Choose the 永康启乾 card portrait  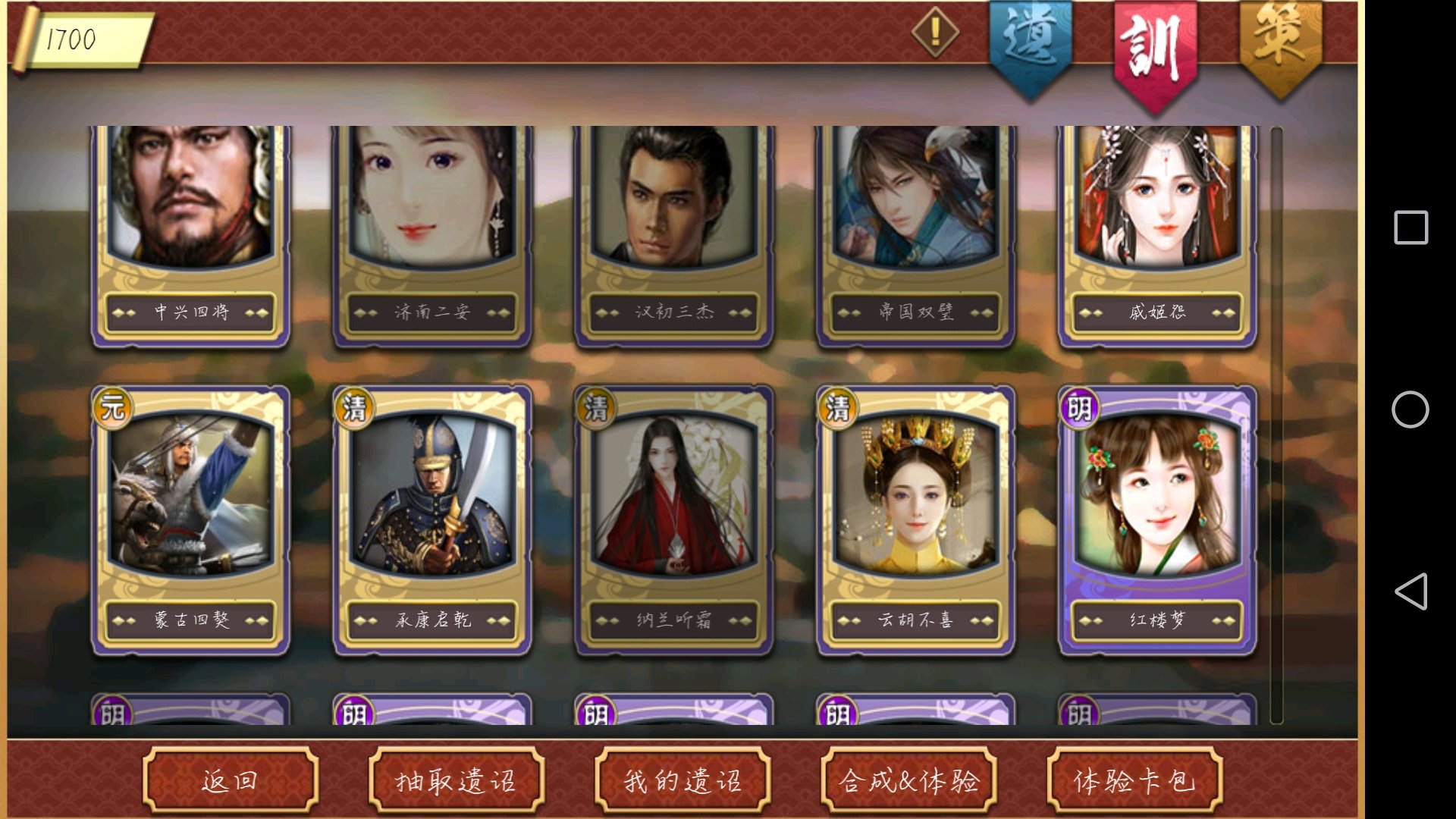click(432, 494)
